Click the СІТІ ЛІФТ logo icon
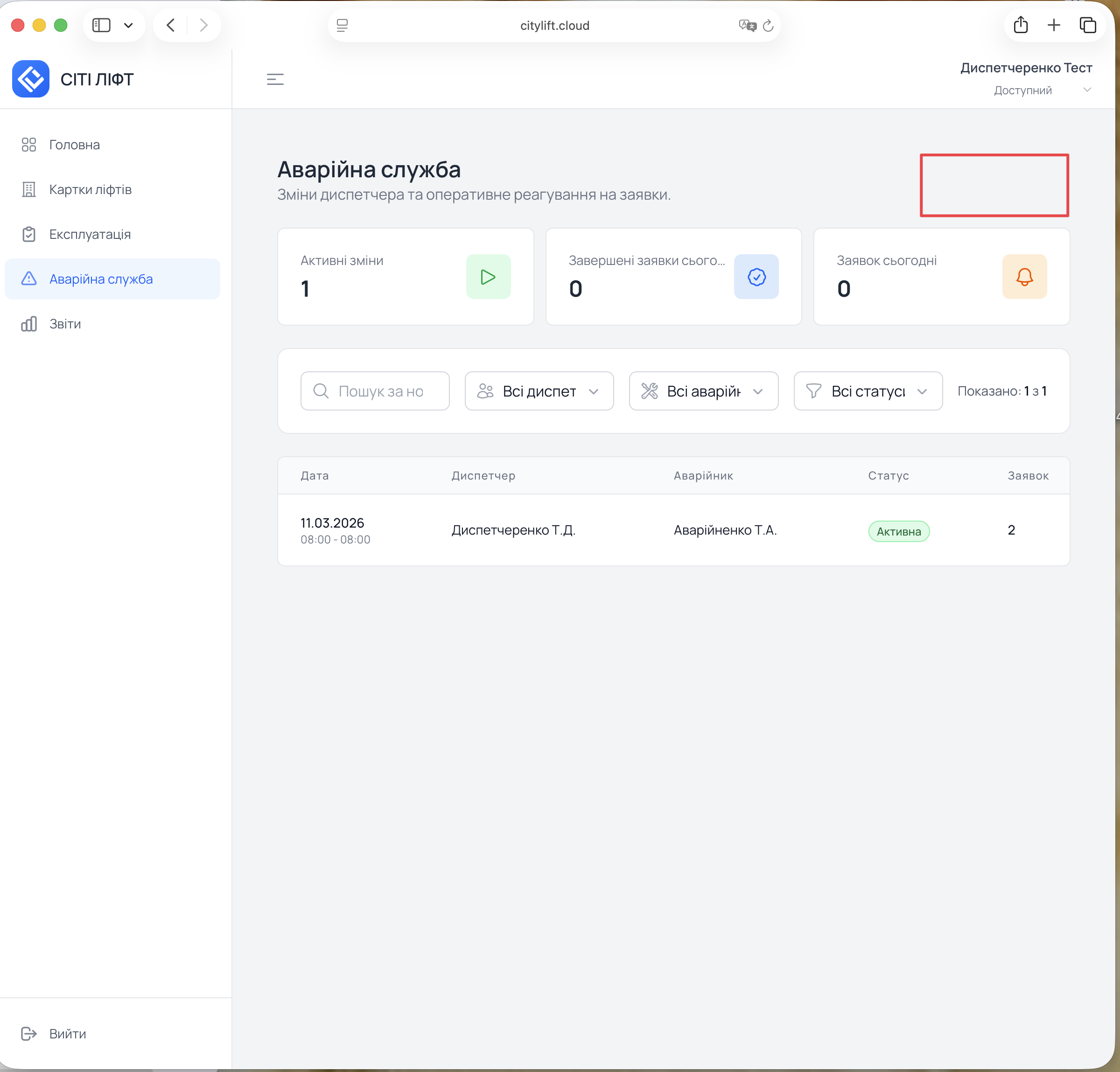Screen dimensions: 1120x1072 [31, 79]
